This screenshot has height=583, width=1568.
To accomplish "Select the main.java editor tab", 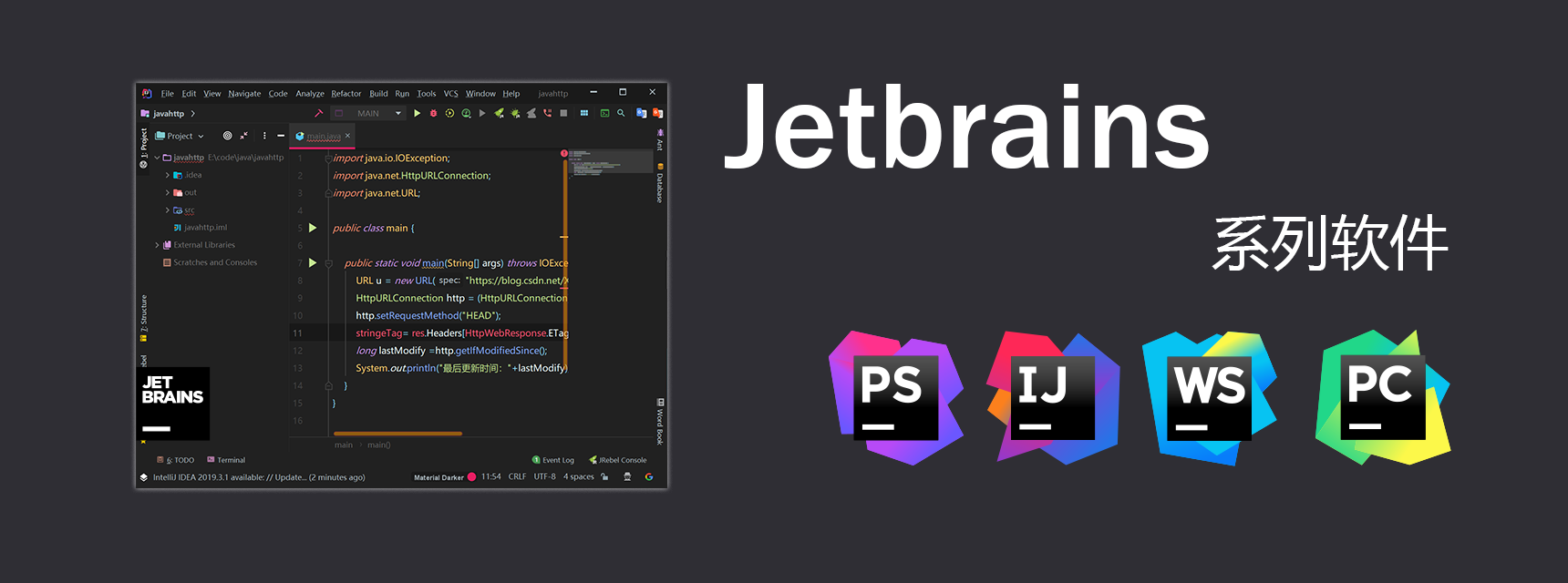I will pyautogui.click(x=323, y=136).
